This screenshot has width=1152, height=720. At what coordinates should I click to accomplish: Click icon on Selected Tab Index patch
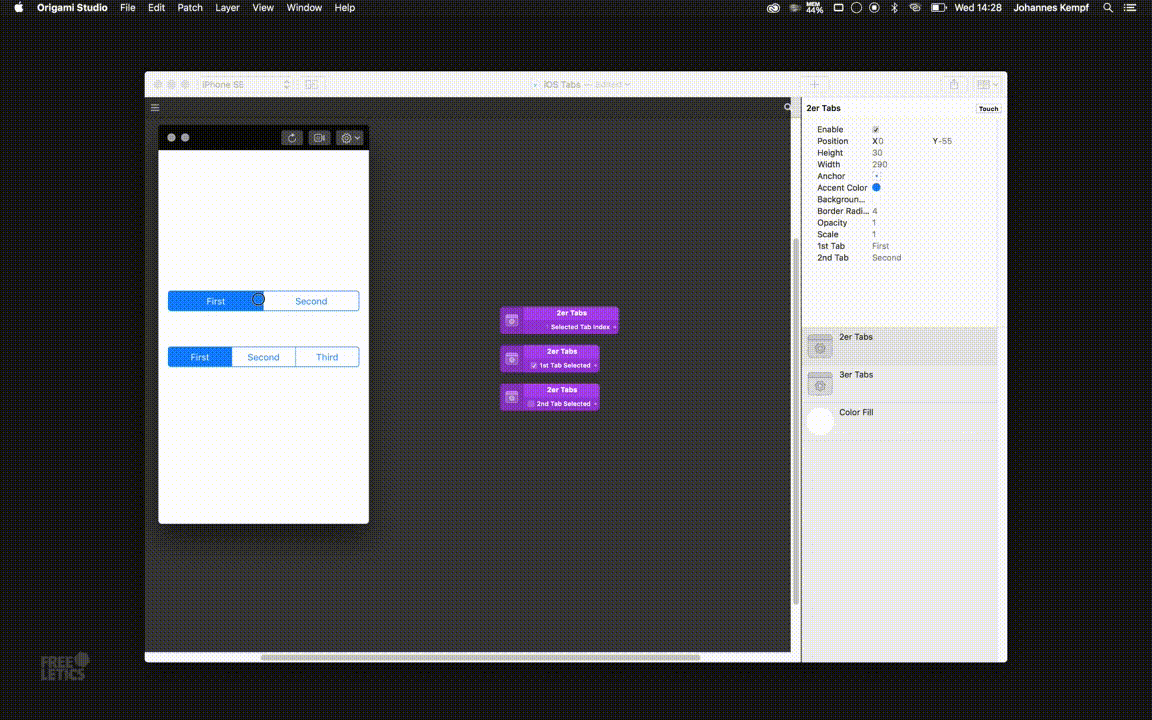pos(512,320)
